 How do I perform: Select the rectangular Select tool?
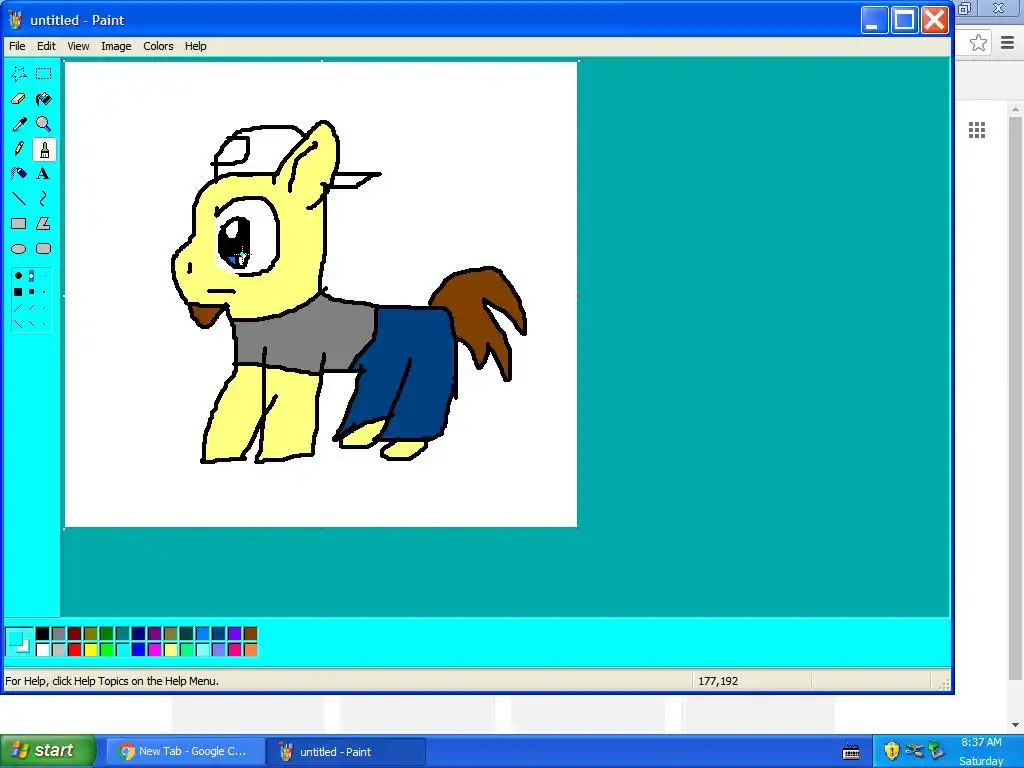tap(44, 74)
